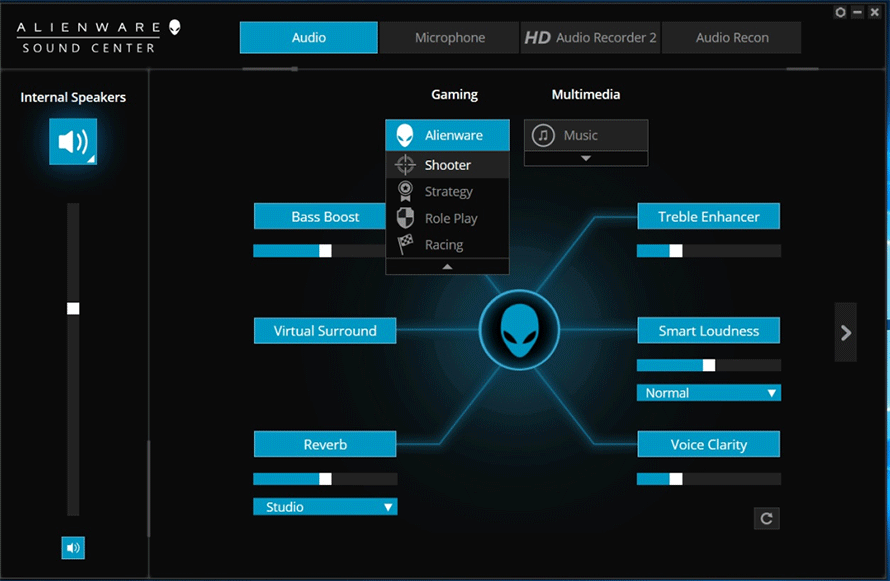
Task: Mute audio with the bottom speaker icon
Action: [x=73, y=548]
